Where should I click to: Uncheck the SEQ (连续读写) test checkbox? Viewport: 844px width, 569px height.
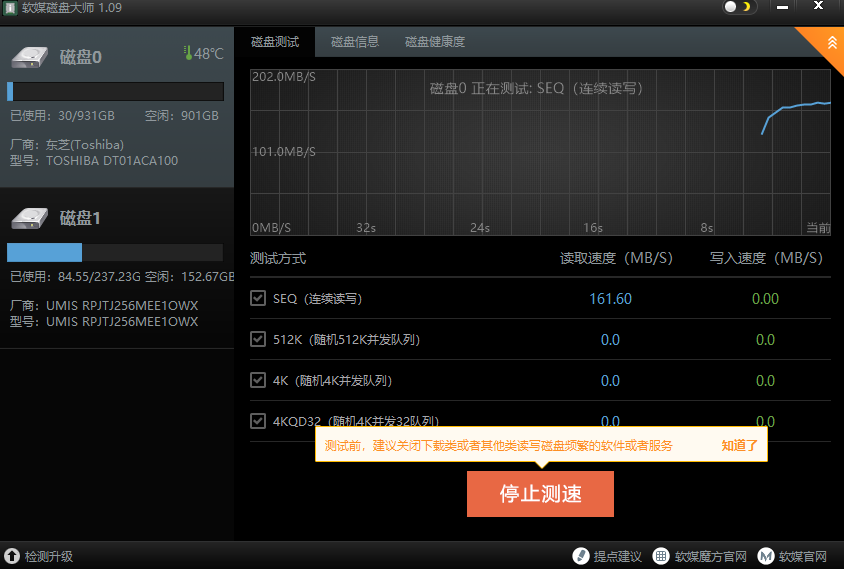coord(258,298)
